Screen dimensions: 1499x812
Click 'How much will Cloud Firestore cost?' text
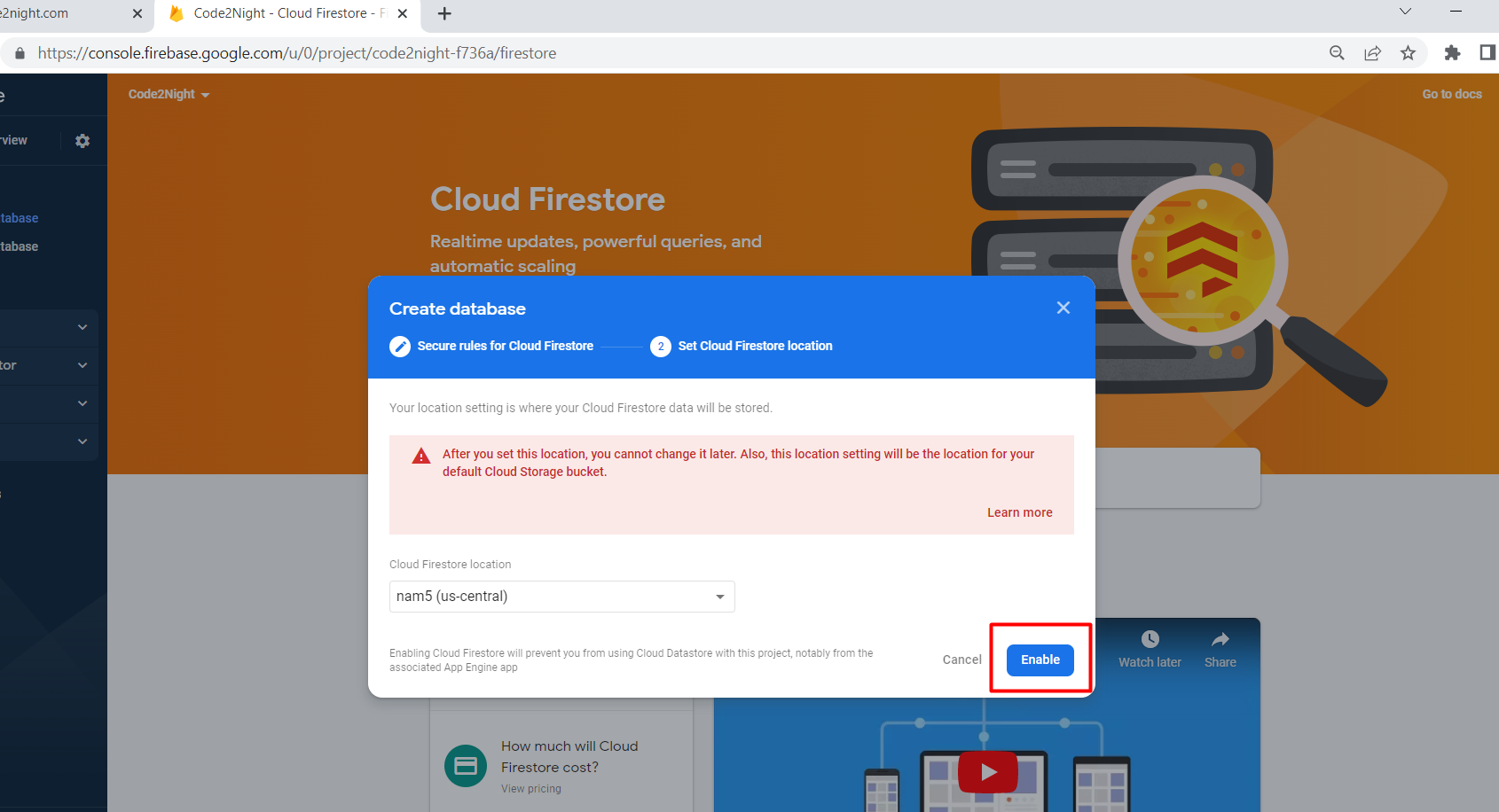pos(569,757)
